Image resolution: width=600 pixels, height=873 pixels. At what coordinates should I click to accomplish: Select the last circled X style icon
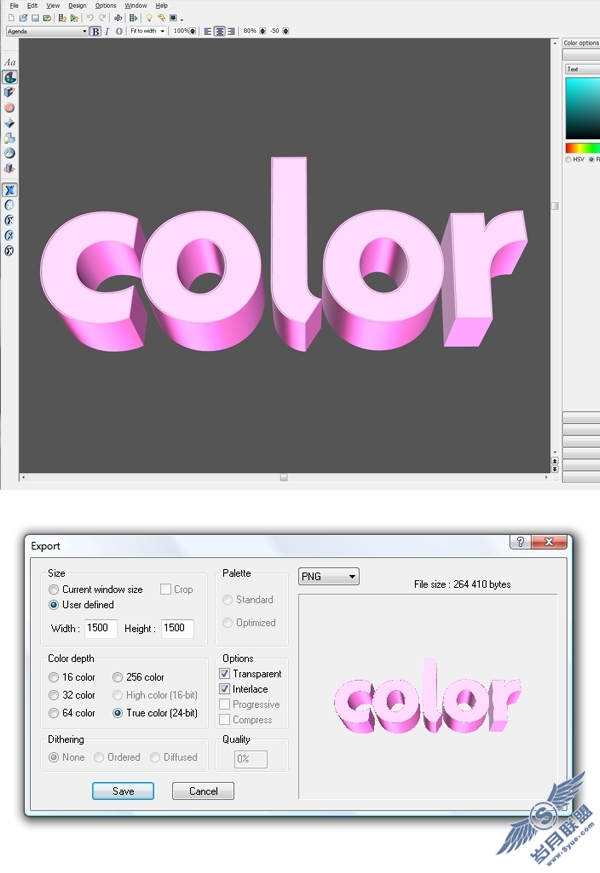pos(9,251)
